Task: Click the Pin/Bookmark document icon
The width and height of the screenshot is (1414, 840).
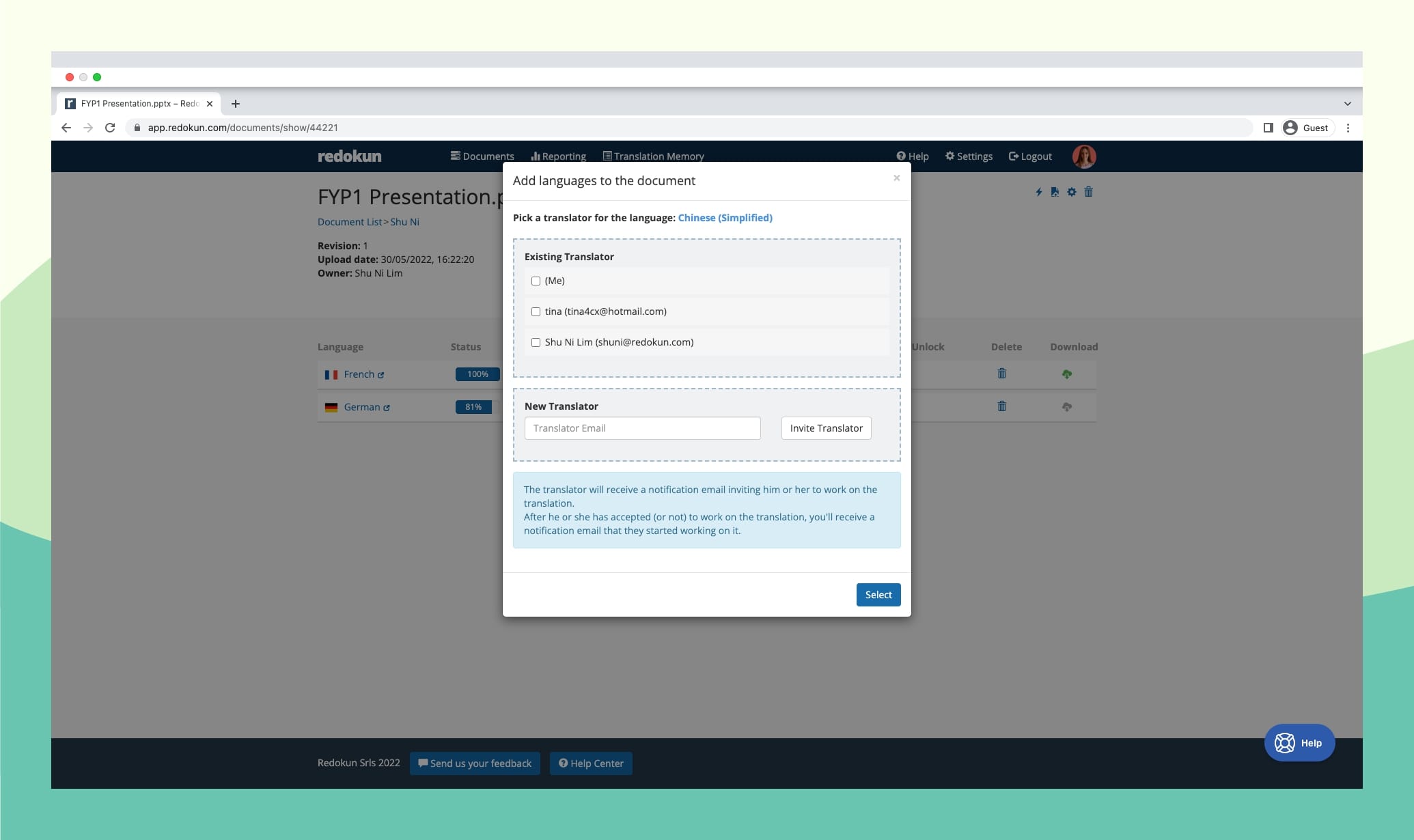Action: 1055,192
